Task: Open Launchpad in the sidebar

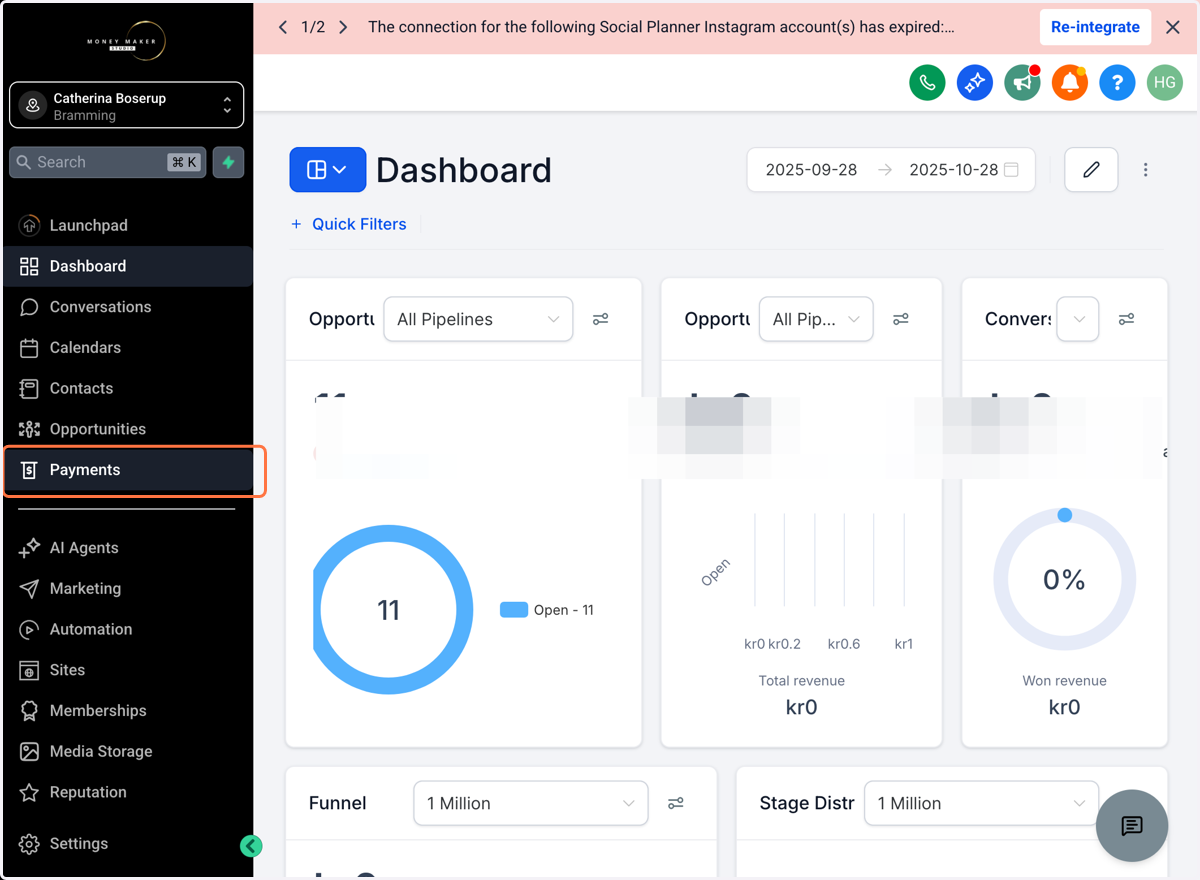Action: click(x=126, y=225)
